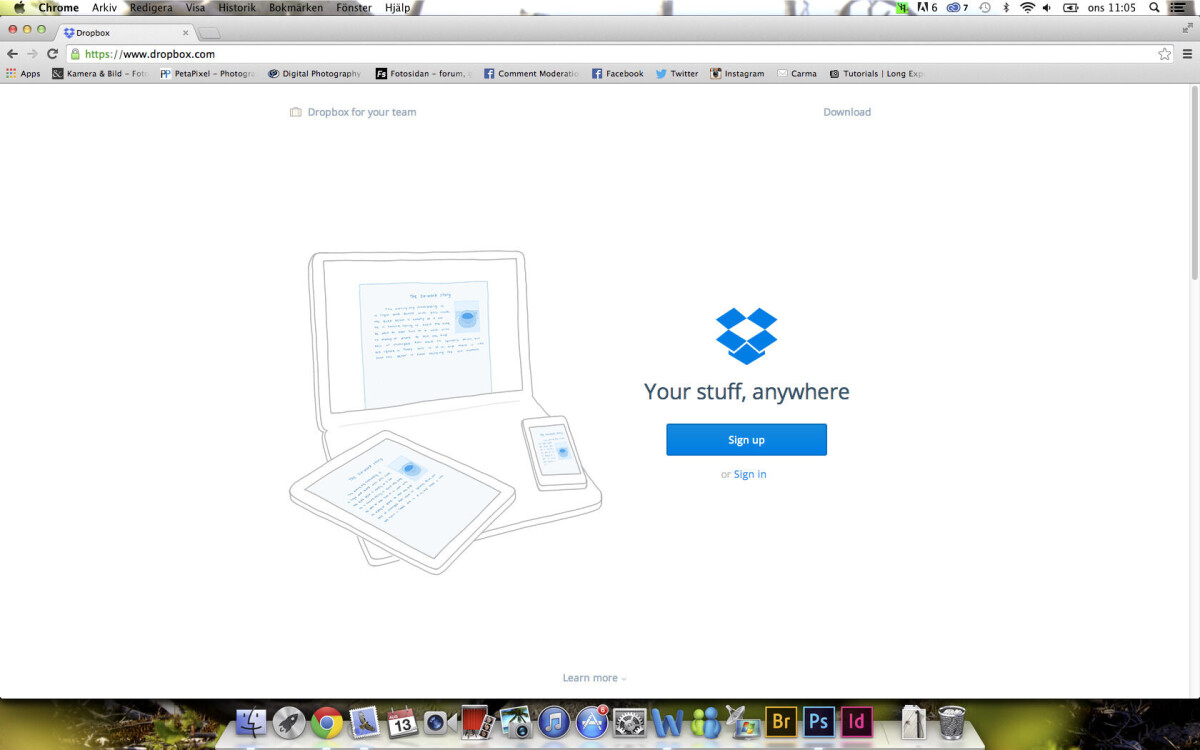The width and height of the screenshot is (1200, 750).
Task: Focus the address bar showing www.dropbox.com
Action: point(620,54)
